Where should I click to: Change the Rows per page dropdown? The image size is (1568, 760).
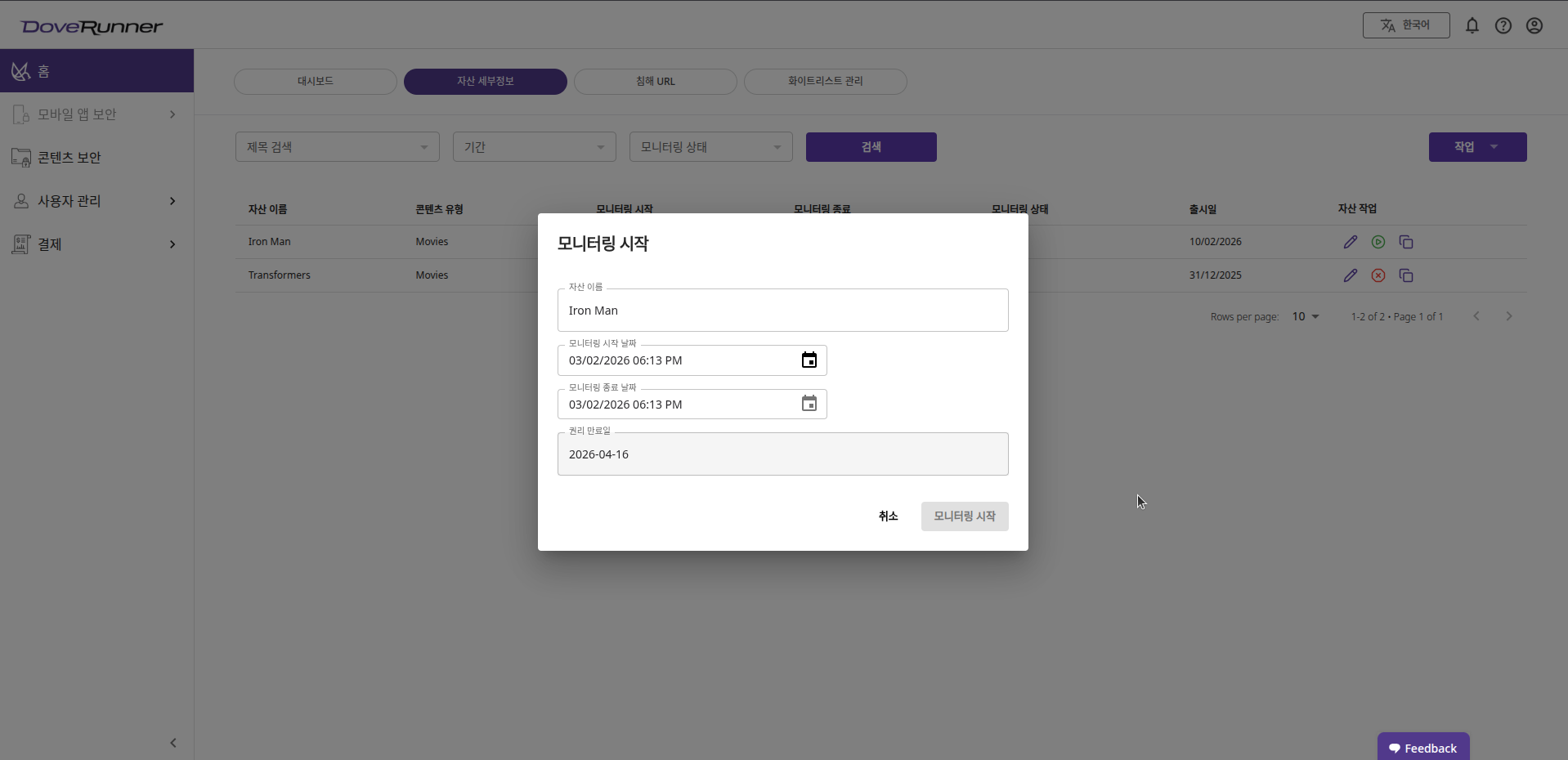pyautogui.click(x=1305, y=316)
